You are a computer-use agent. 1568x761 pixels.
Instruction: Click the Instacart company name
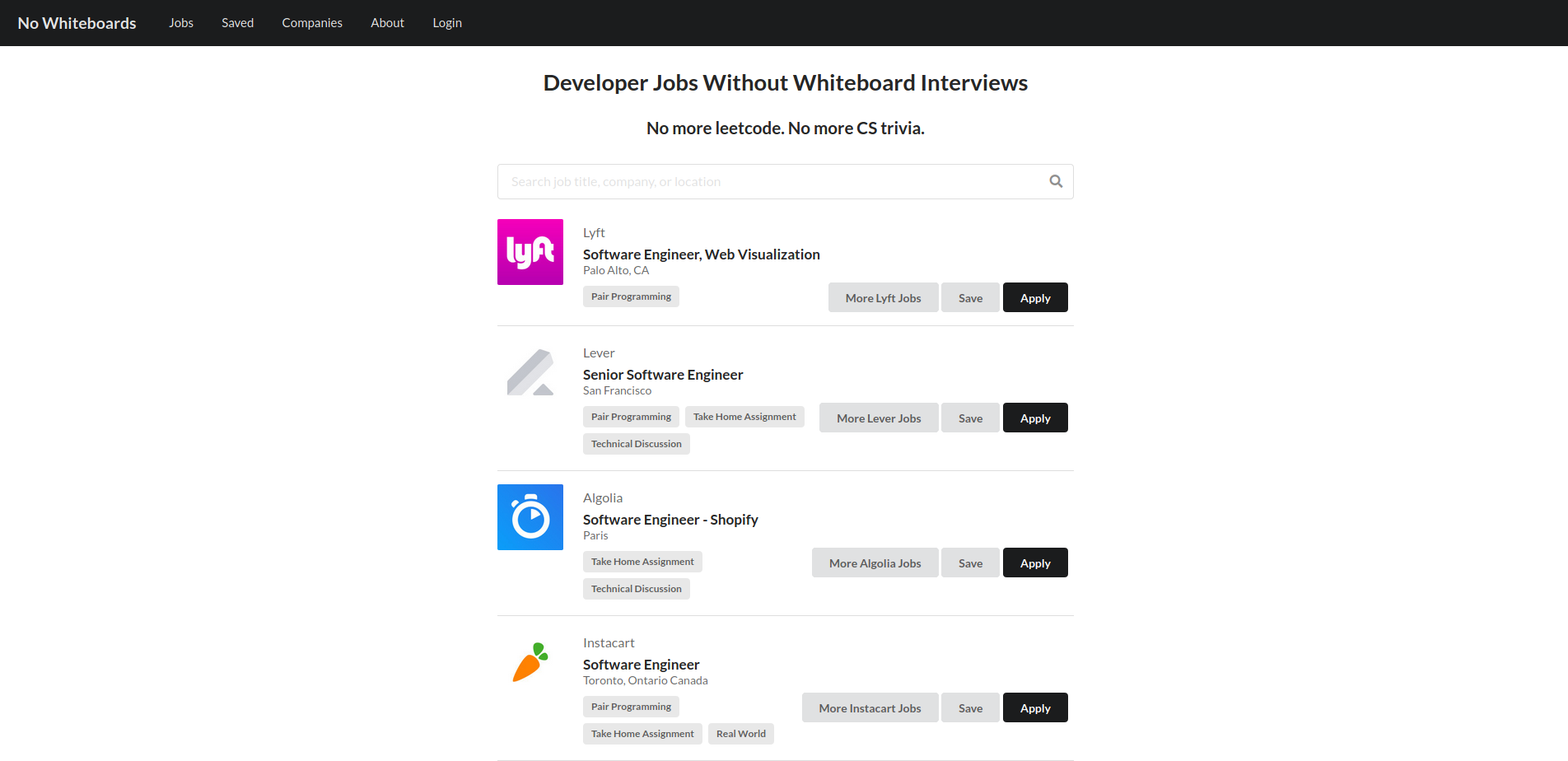[609, 643]
